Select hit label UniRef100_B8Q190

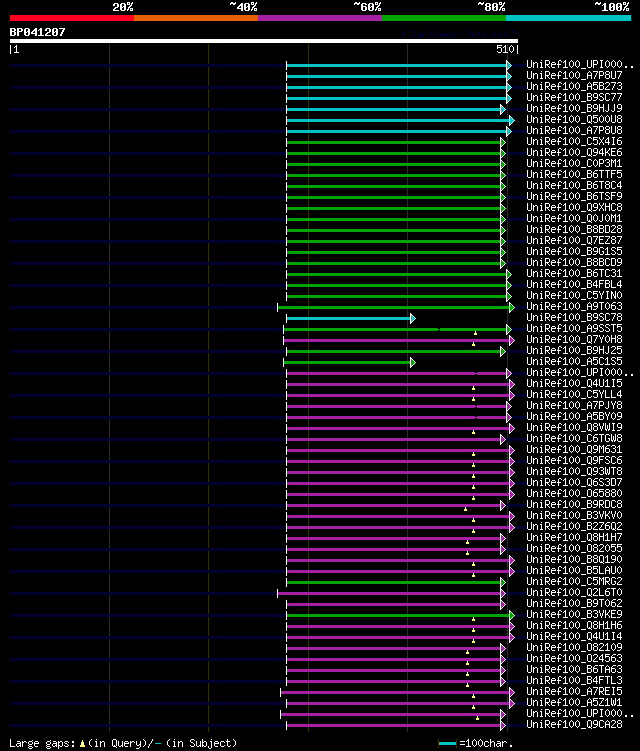(574, 560)
